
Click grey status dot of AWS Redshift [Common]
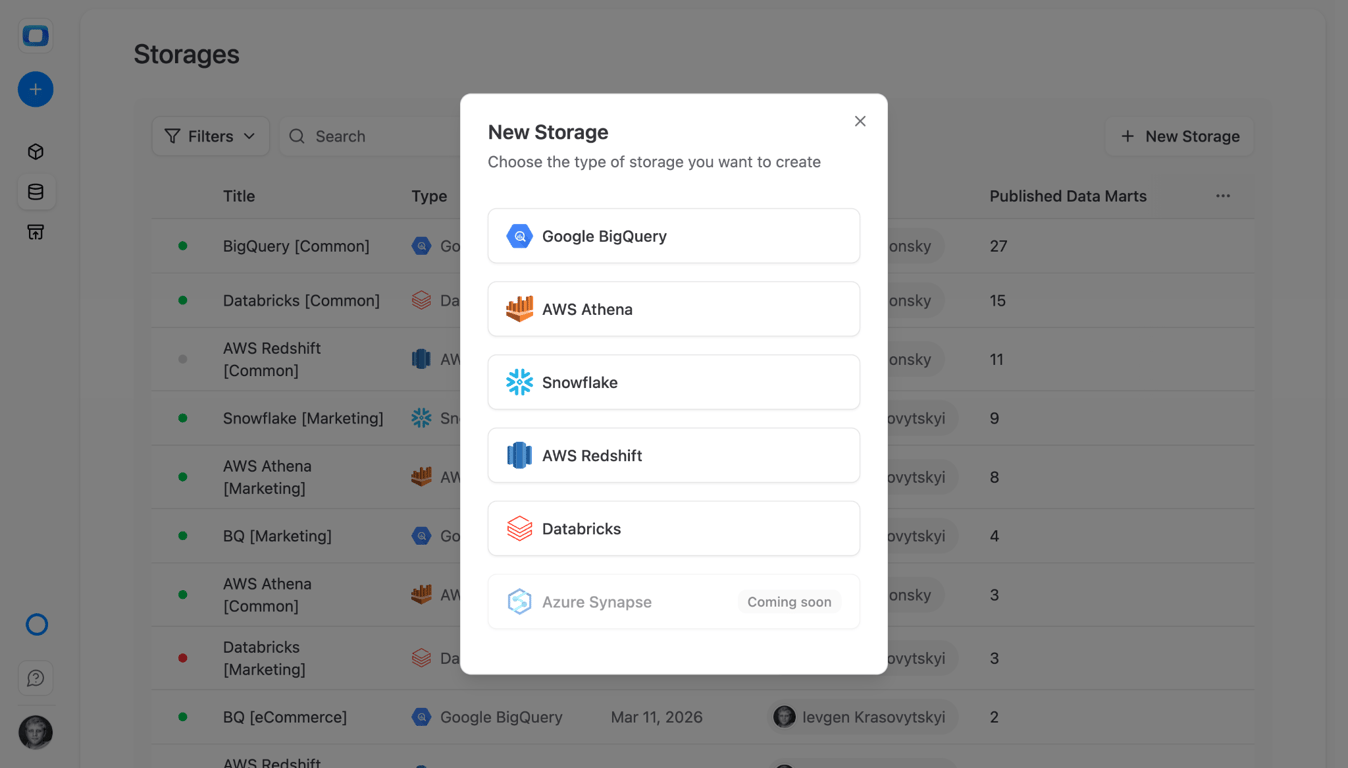[x=183, y=359]
